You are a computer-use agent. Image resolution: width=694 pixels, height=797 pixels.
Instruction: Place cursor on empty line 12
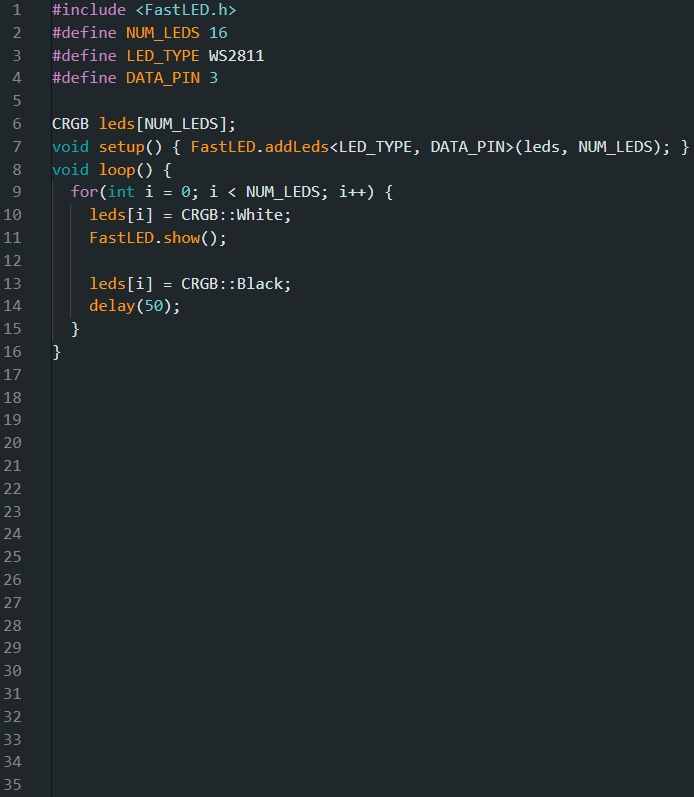(x=200, y=261)
